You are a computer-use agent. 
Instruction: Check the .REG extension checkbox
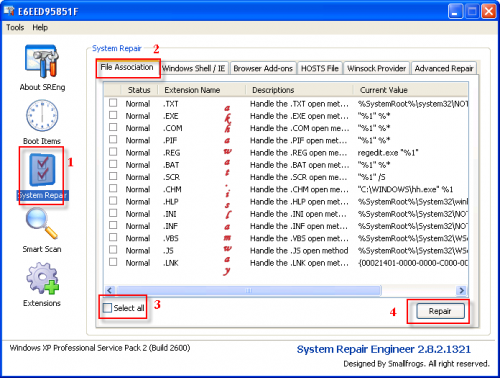[x=113, y=152]
